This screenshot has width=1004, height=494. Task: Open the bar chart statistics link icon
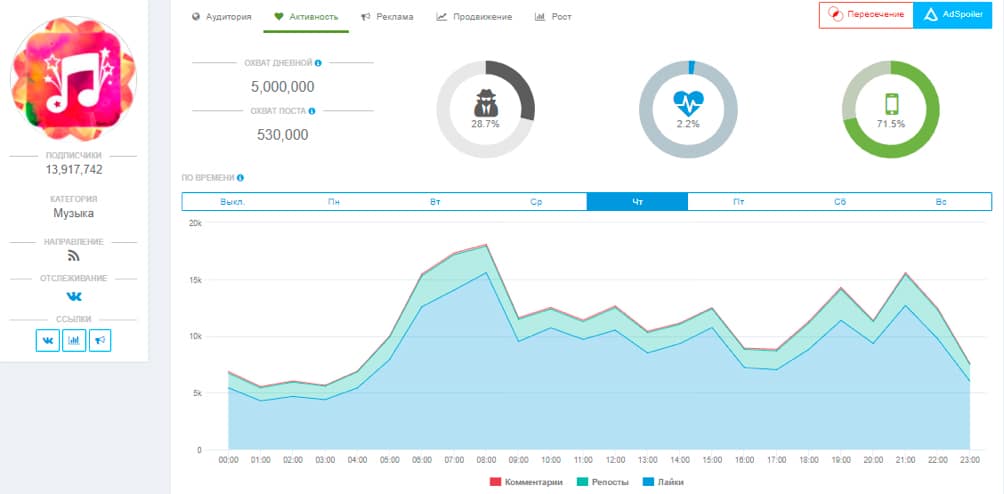(x=74, y=341)
